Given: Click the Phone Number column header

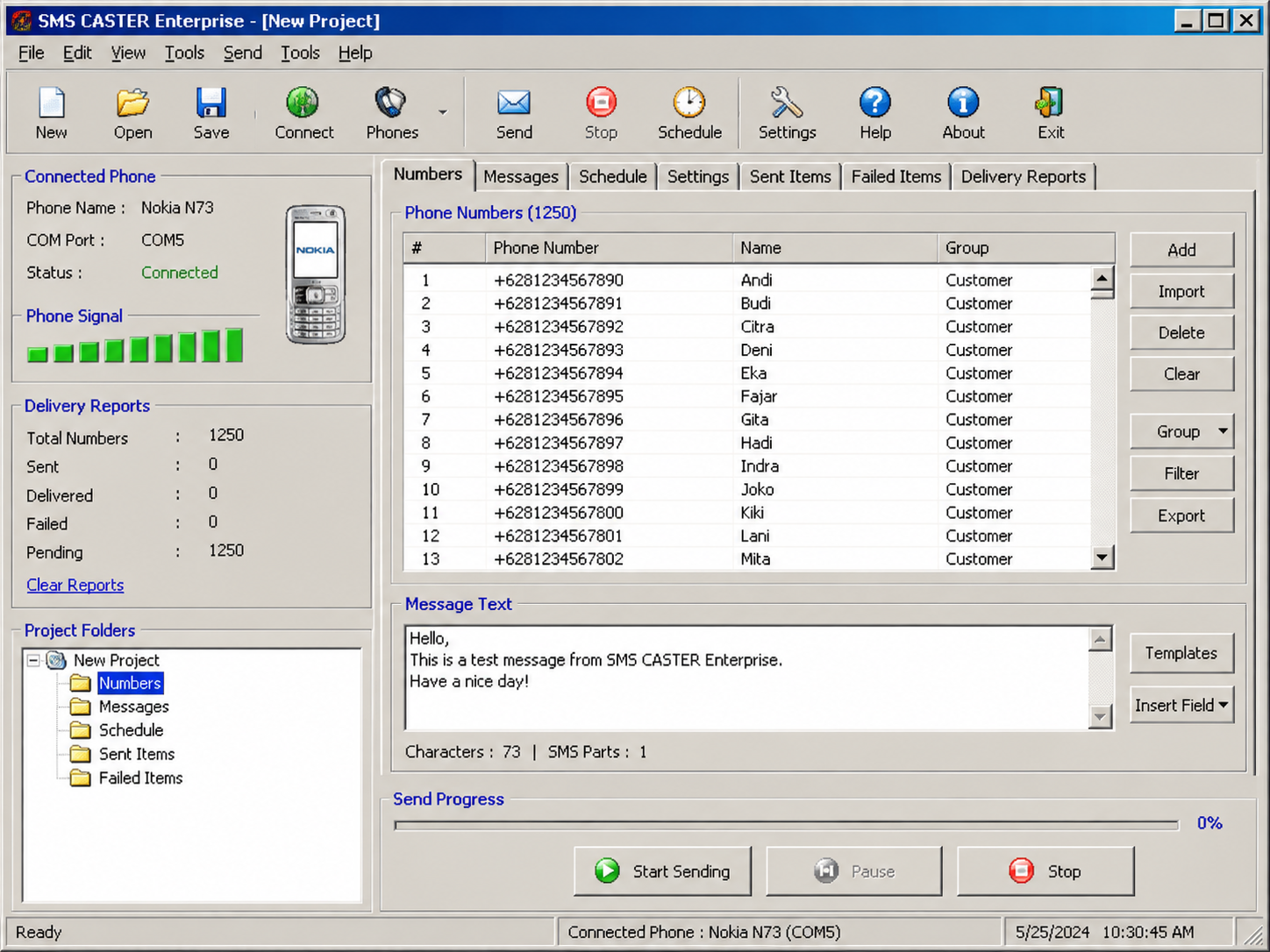Looking at the screenshot, I should click(609, 248).
